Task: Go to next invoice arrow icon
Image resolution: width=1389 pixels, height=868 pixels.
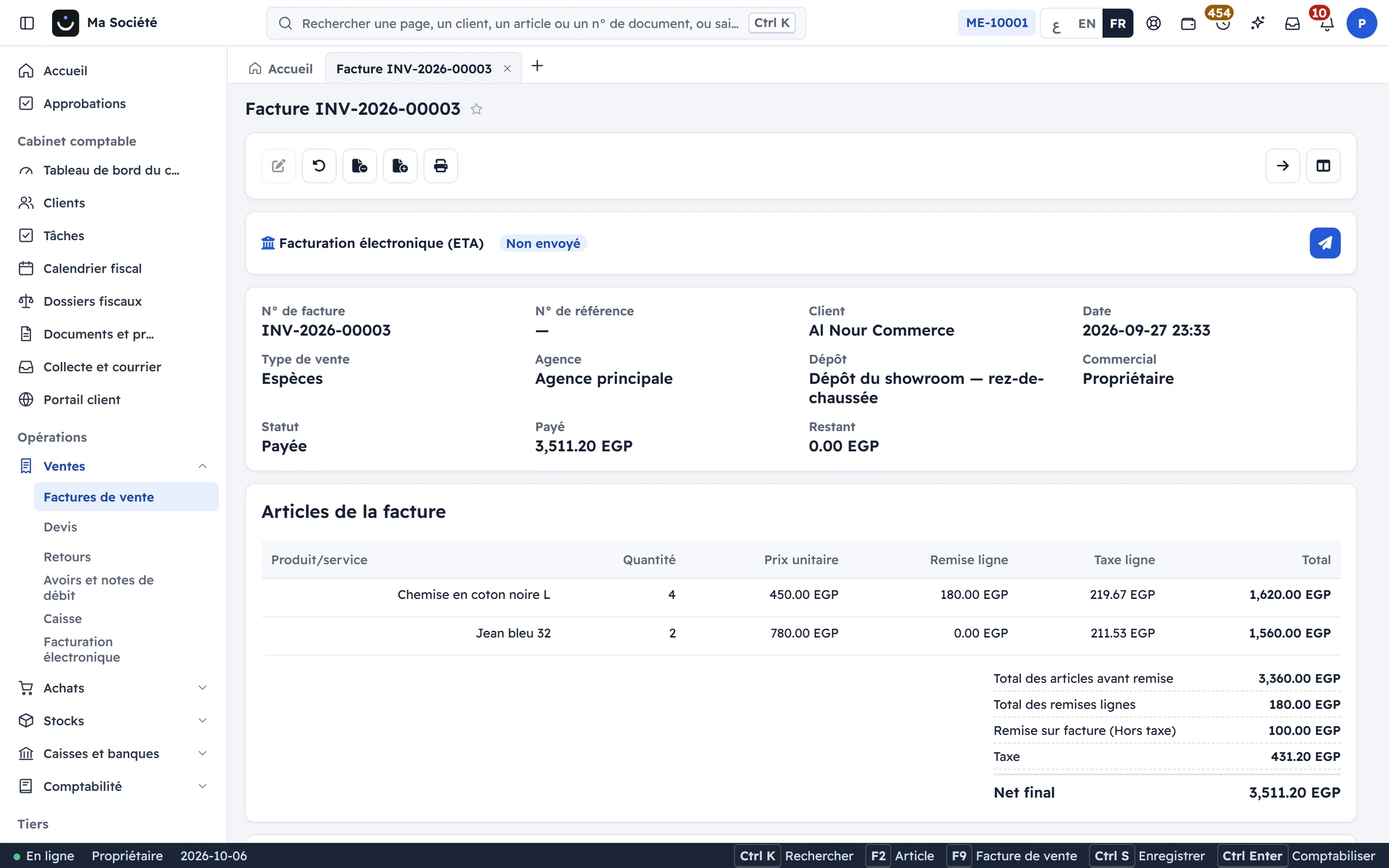Action: [x=1283, y=166]
